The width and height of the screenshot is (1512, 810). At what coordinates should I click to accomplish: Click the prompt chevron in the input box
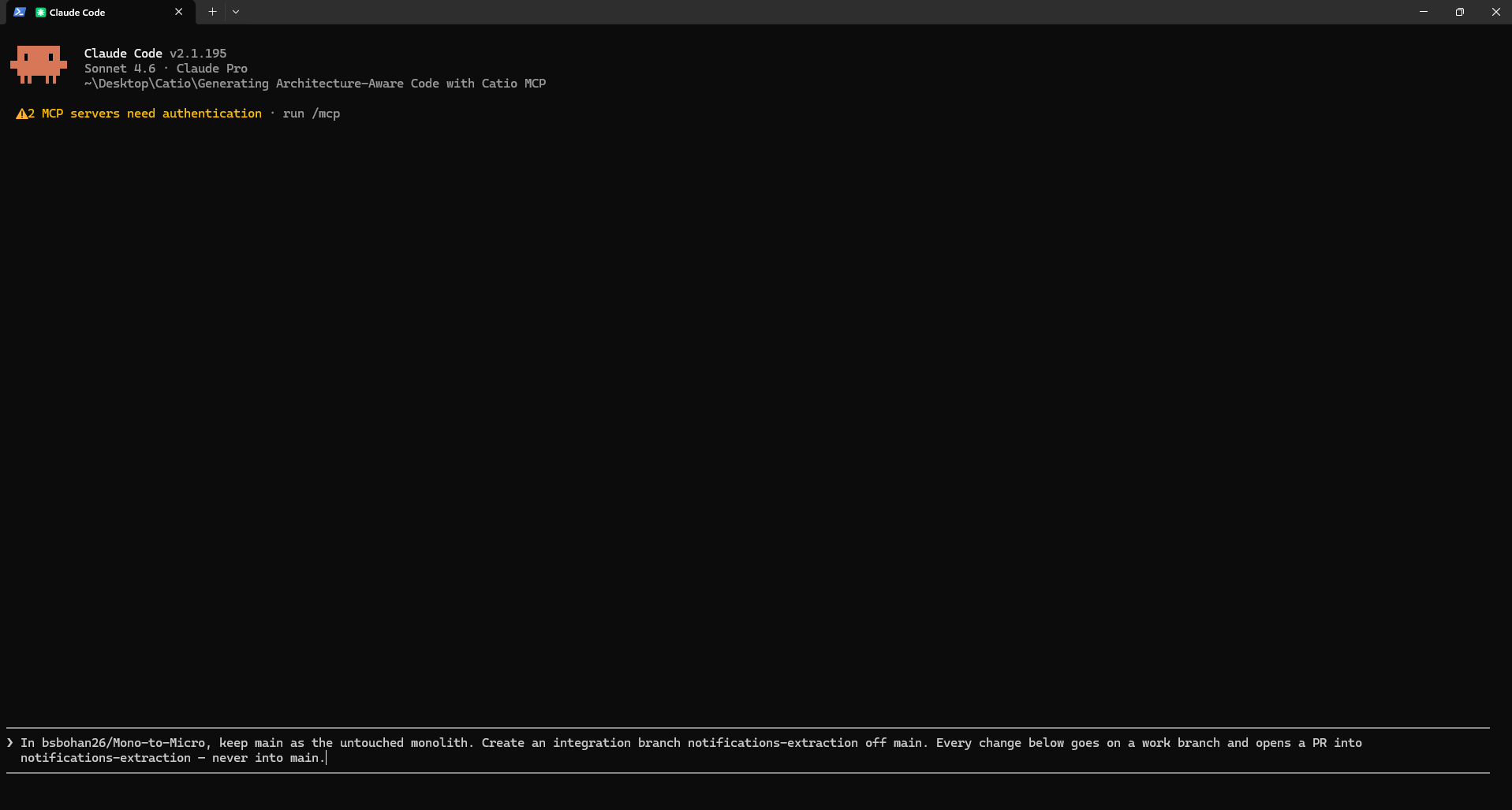[x=9, y=743]
